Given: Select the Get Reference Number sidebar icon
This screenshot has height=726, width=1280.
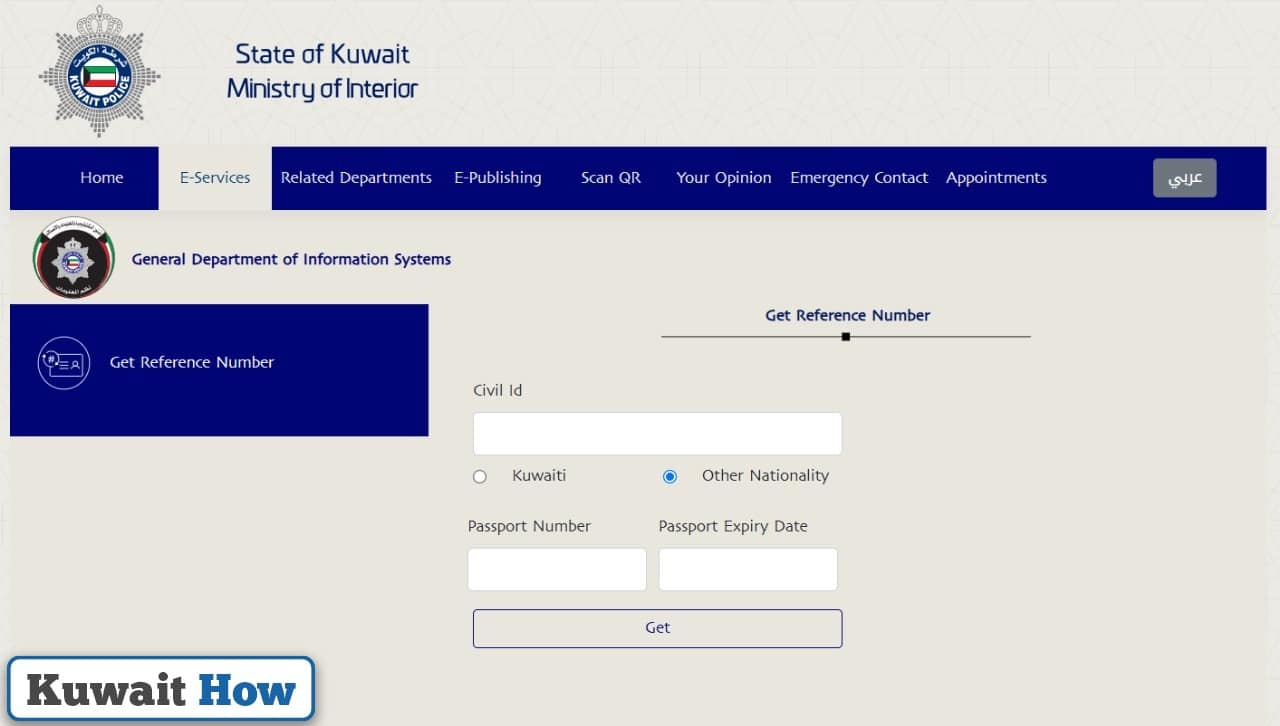Looking at the screenshot, I should click(x=63, y=362).
